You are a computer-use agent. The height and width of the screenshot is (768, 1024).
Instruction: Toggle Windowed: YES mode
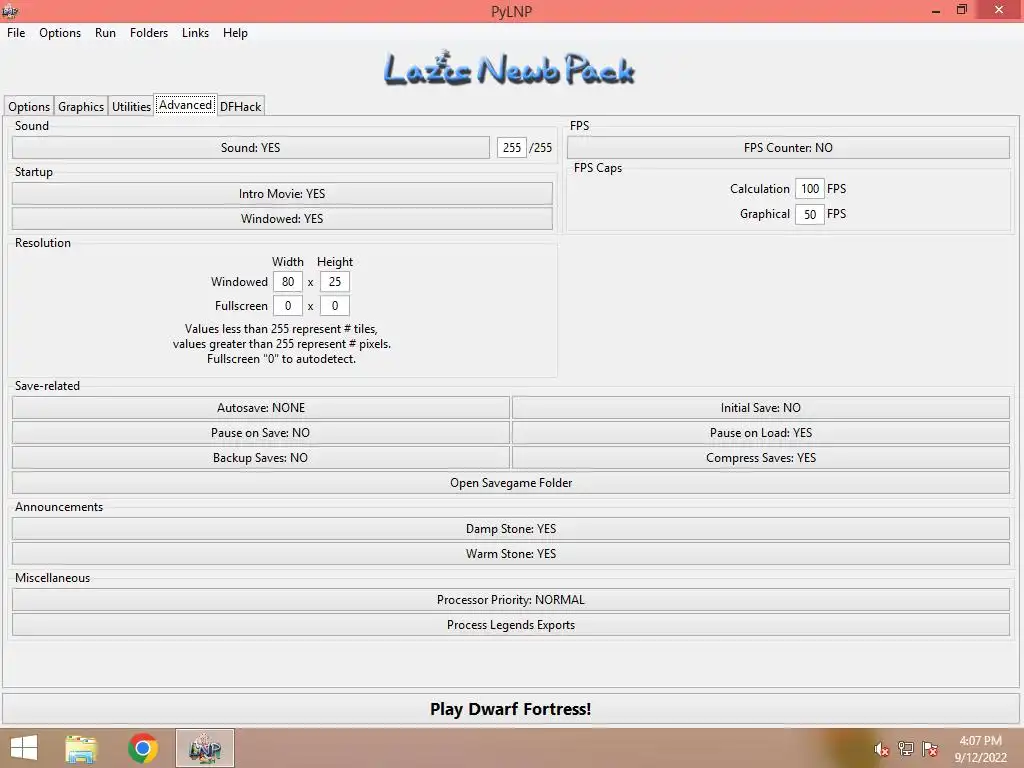(282, 218)
